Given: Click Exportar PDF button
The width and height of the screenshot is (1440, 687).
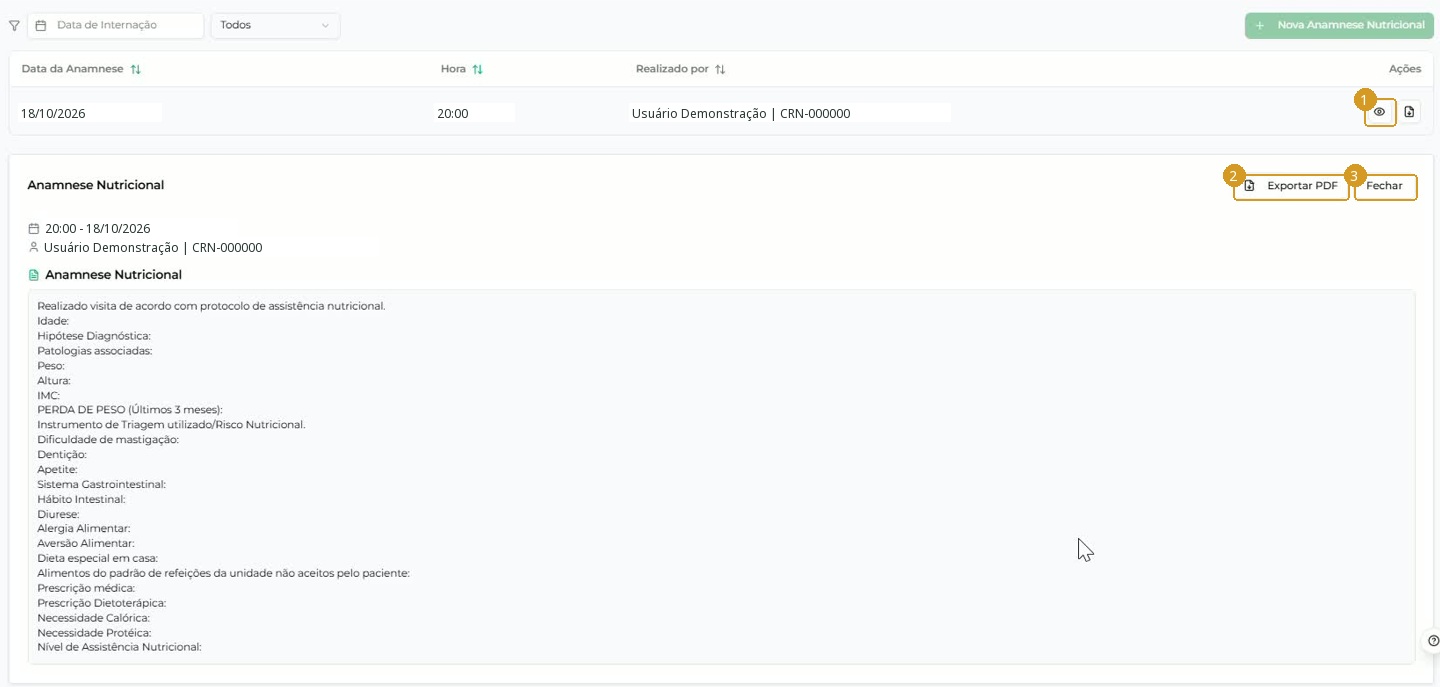Looking at the screenshot, I should point(1291,186).
